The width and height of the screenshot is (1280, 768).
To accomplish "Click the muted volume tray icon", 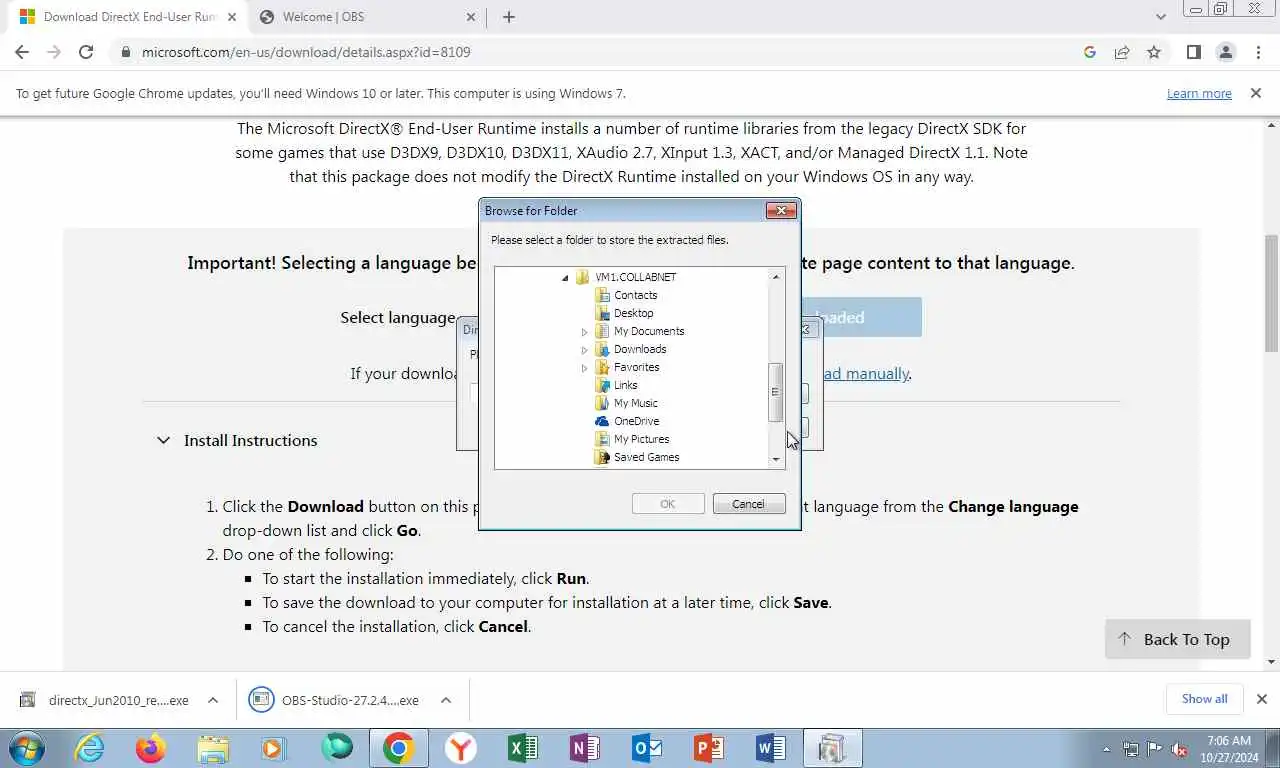I will pyautogui.click(x=1178, y=749).
